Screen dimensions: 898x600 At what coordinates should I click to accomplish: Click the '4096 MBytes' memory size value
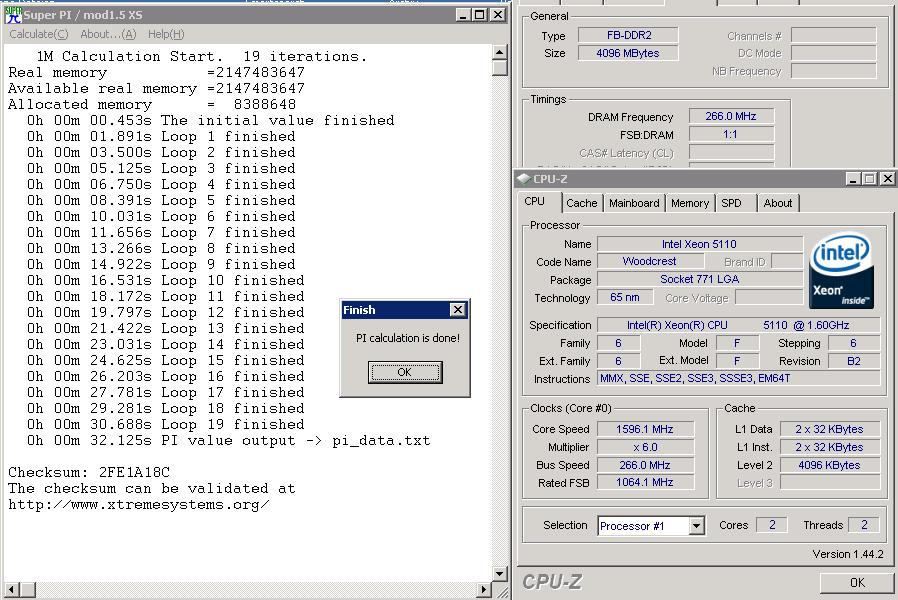coord(628,53)
